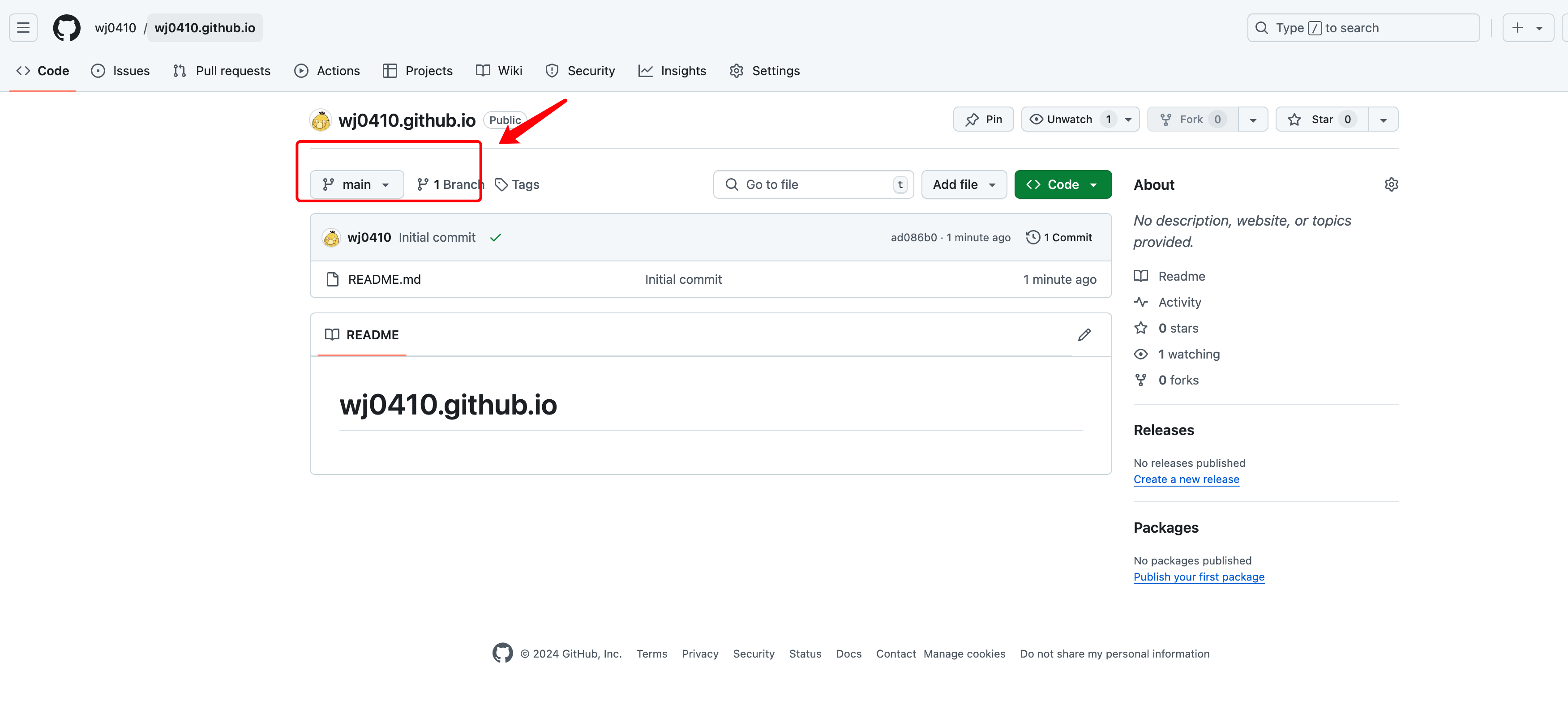Expand the green Code dropdown
The image size is (1568, 718).
click(x=1062, y=184)
